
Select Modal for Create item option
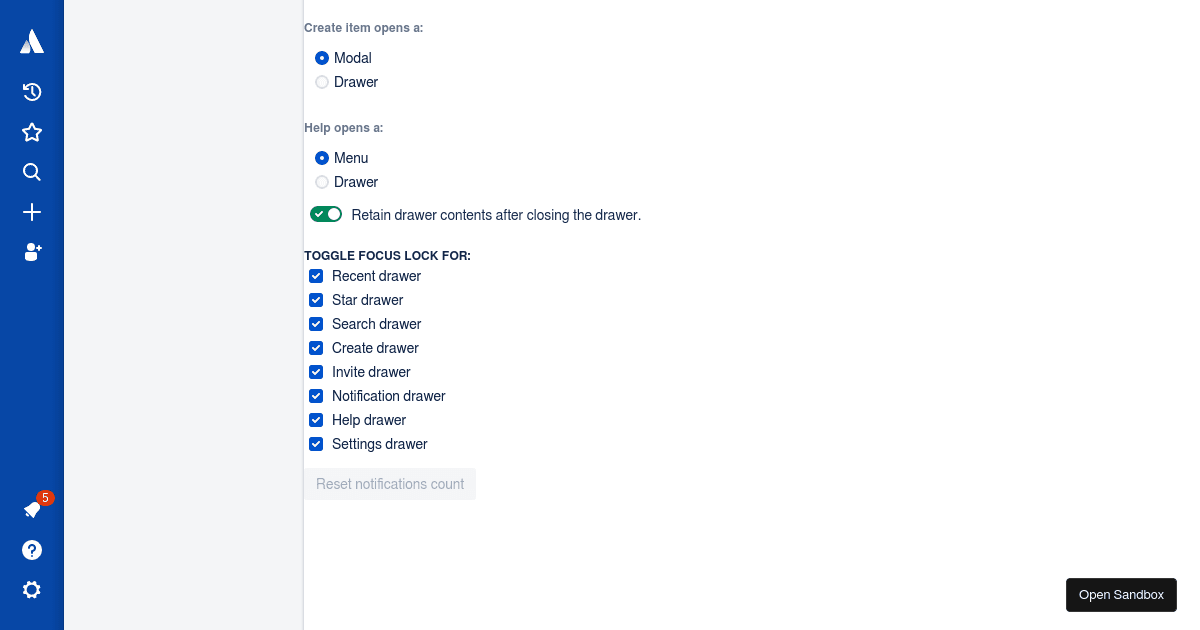(322, 58)
